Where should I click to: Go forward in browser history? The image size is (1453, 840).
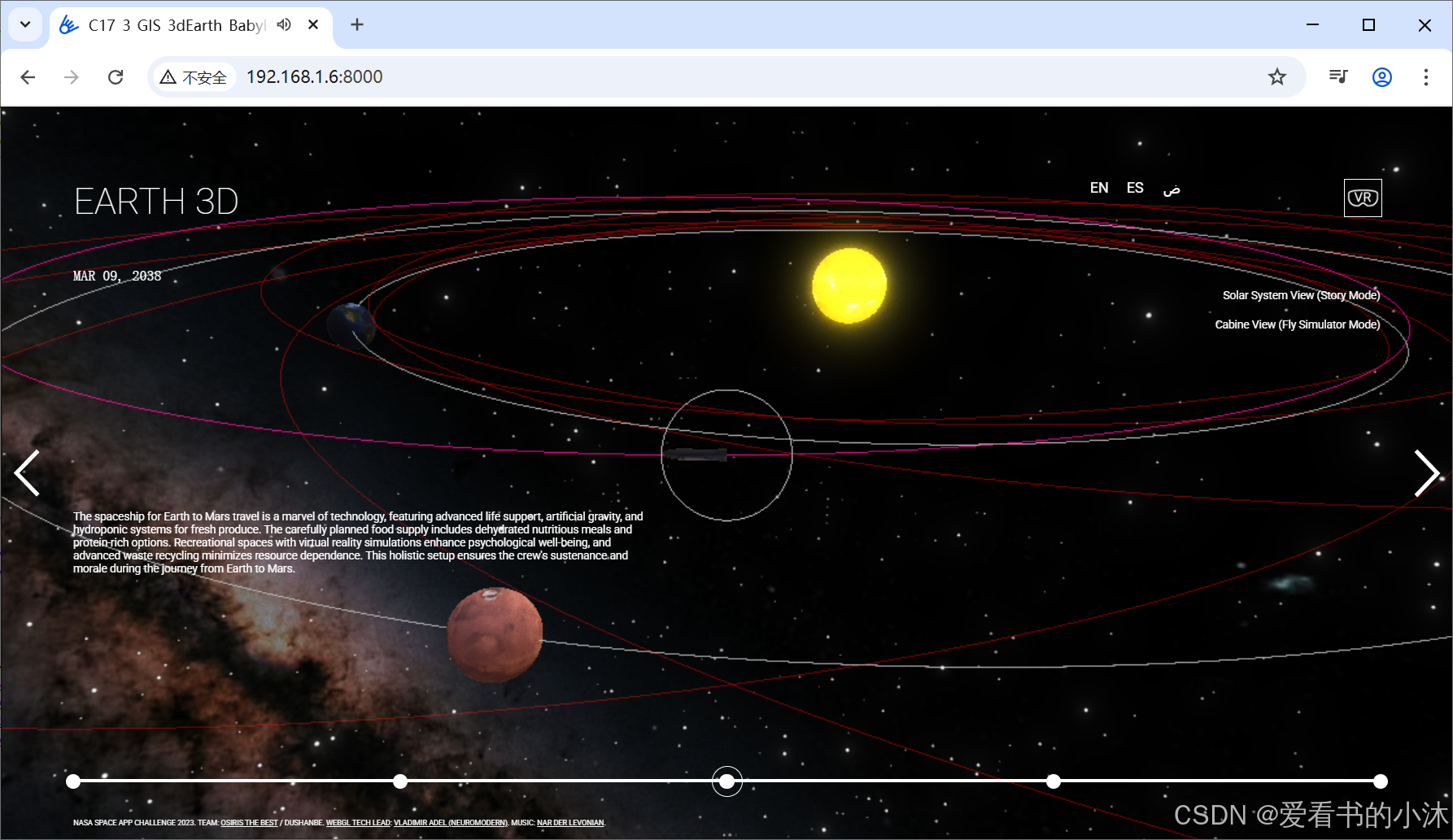72,77
